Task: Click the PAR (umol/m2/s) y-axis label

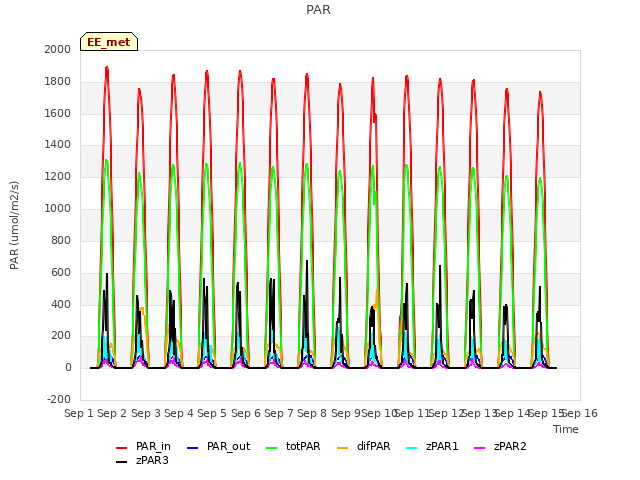Action: tap(14, 225)
